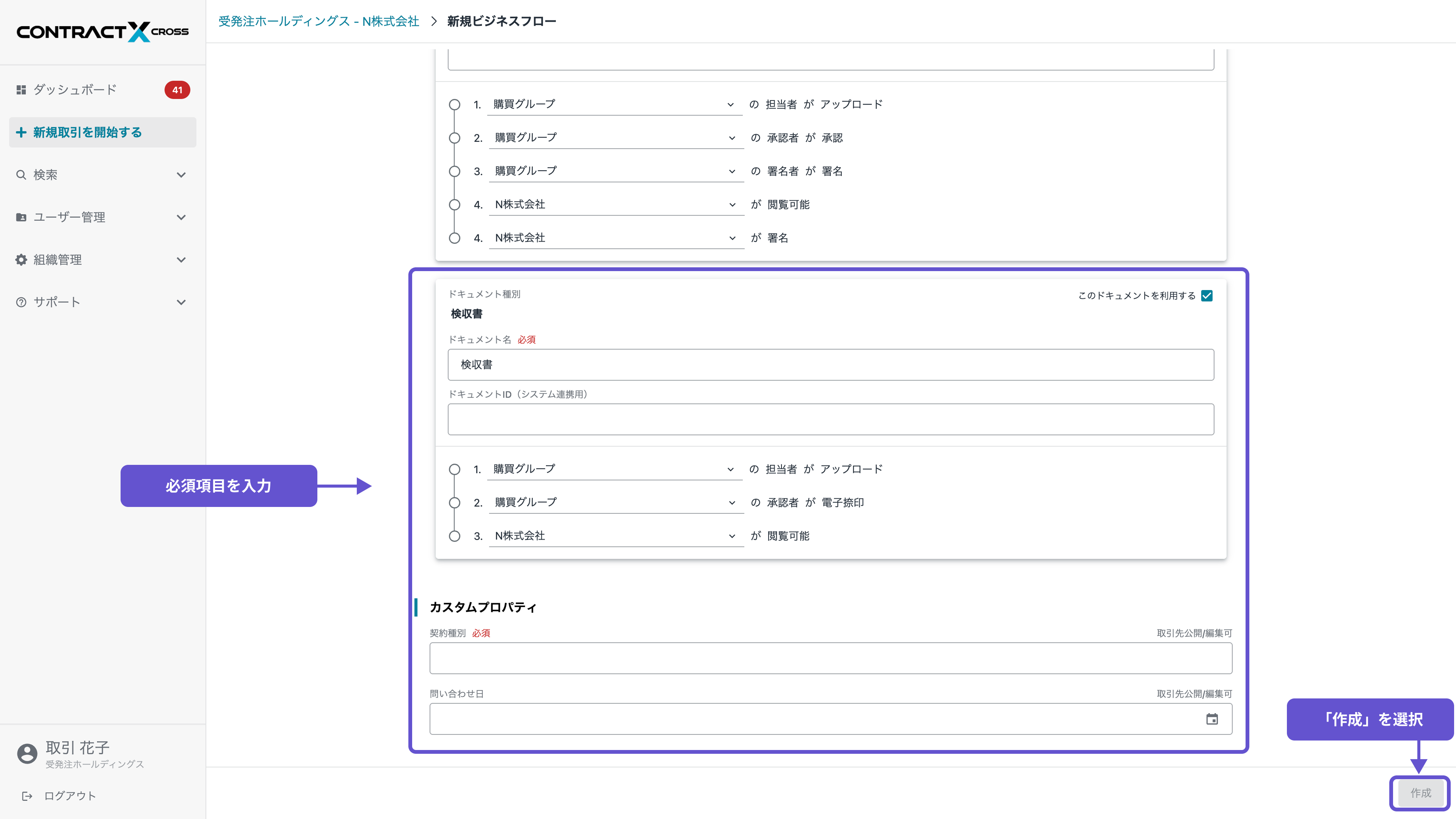Click the 契約種別 required input field
This screenshot has width=1456, height=819.
(x=830, y=658)
